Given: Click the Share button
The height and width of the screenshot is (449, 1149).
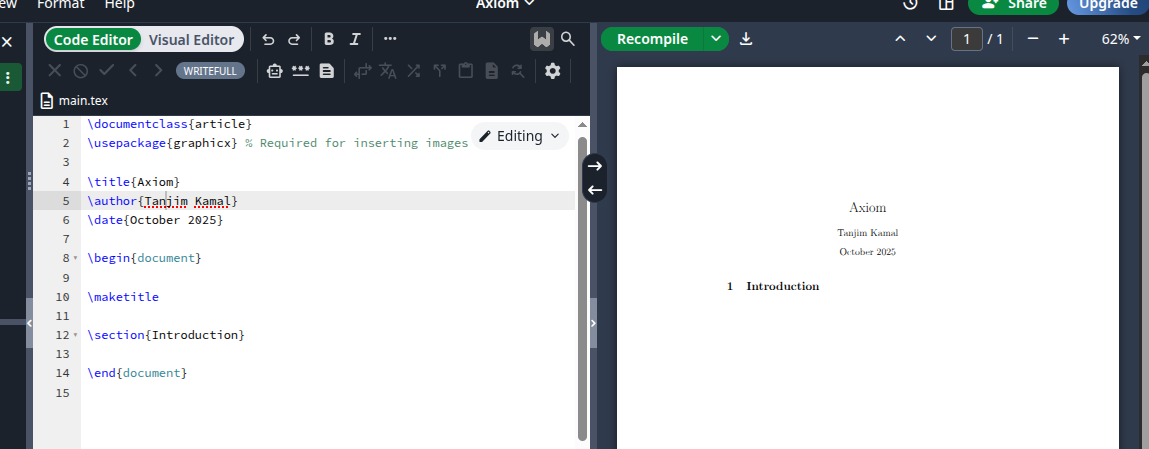Looking at the screenshot, I should pyautogui.click(x=1013, y=4).
